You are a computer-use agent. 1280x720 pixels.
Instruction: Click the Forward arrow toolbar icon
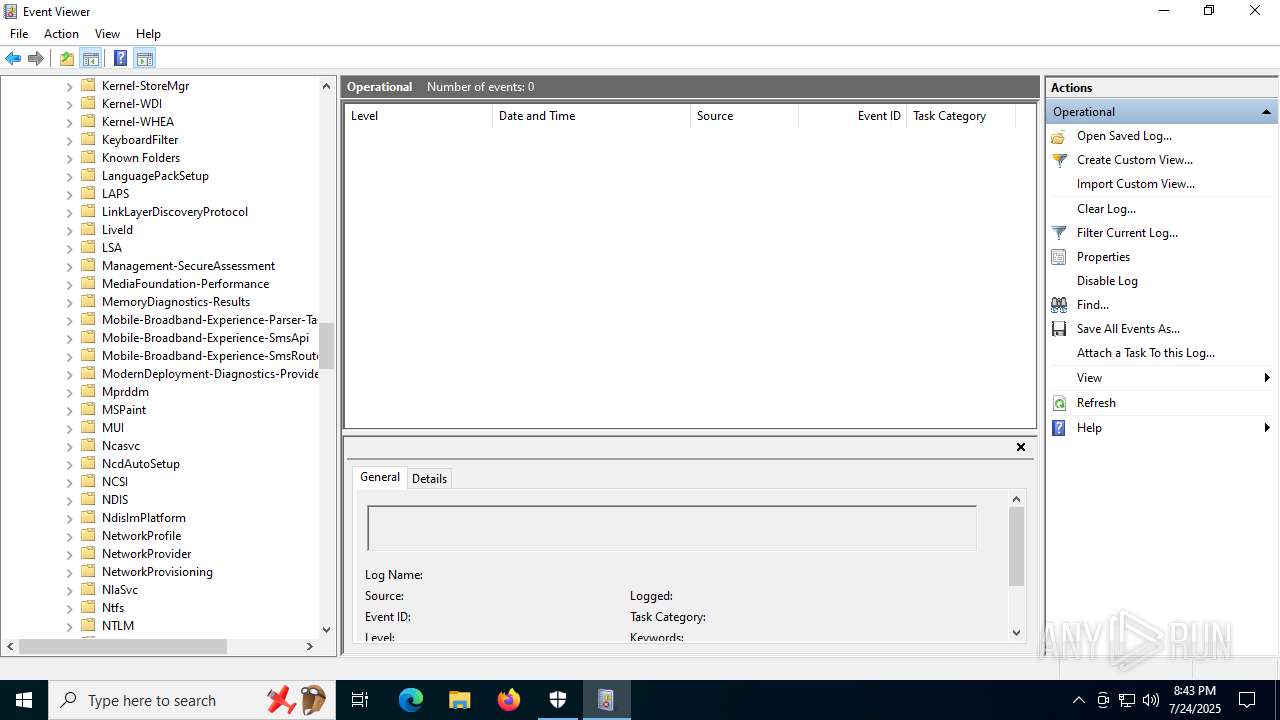[x=36, y=58]
